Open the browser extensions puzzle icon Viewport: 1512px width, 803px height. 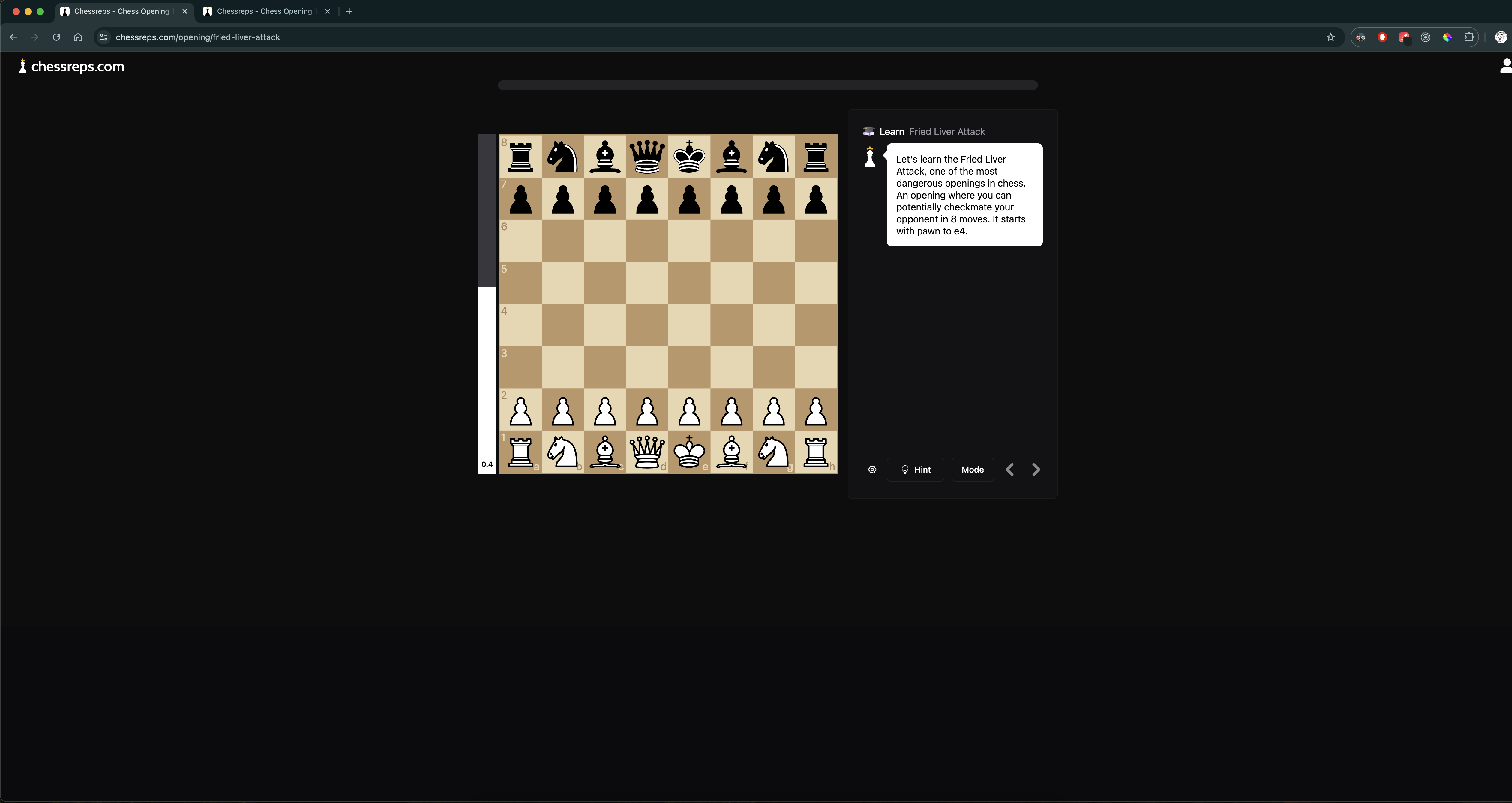[1469, 37]
